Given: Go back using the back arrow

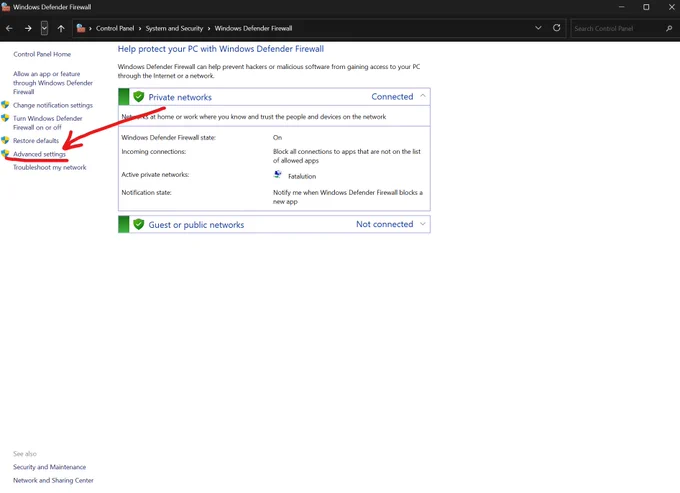Looking at the screenshot, I should (9, 28).
